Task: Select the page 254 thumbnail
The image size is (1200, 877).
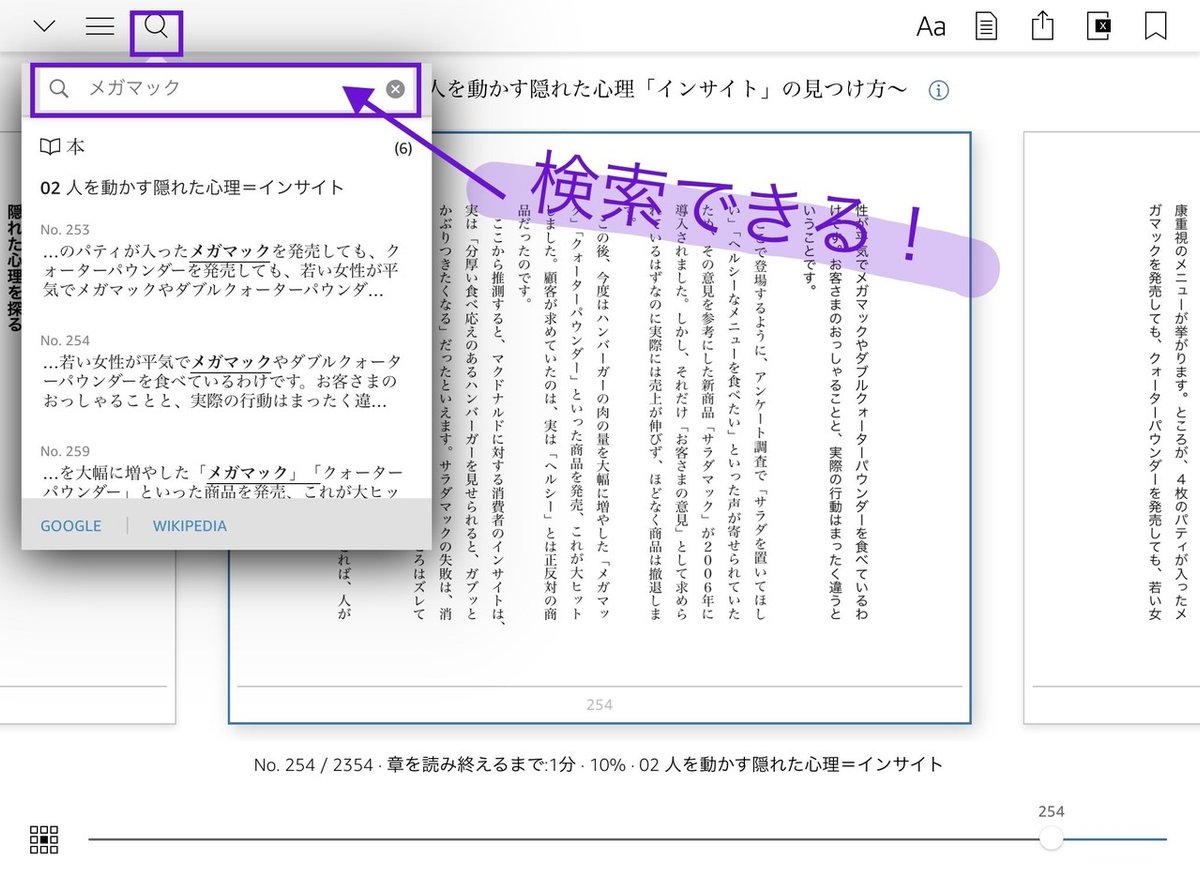Action: click(599, 427)
